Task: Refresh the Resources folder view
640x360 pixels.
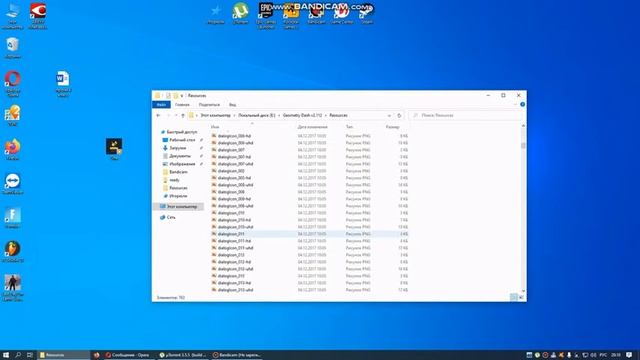Action: (399, 116)
